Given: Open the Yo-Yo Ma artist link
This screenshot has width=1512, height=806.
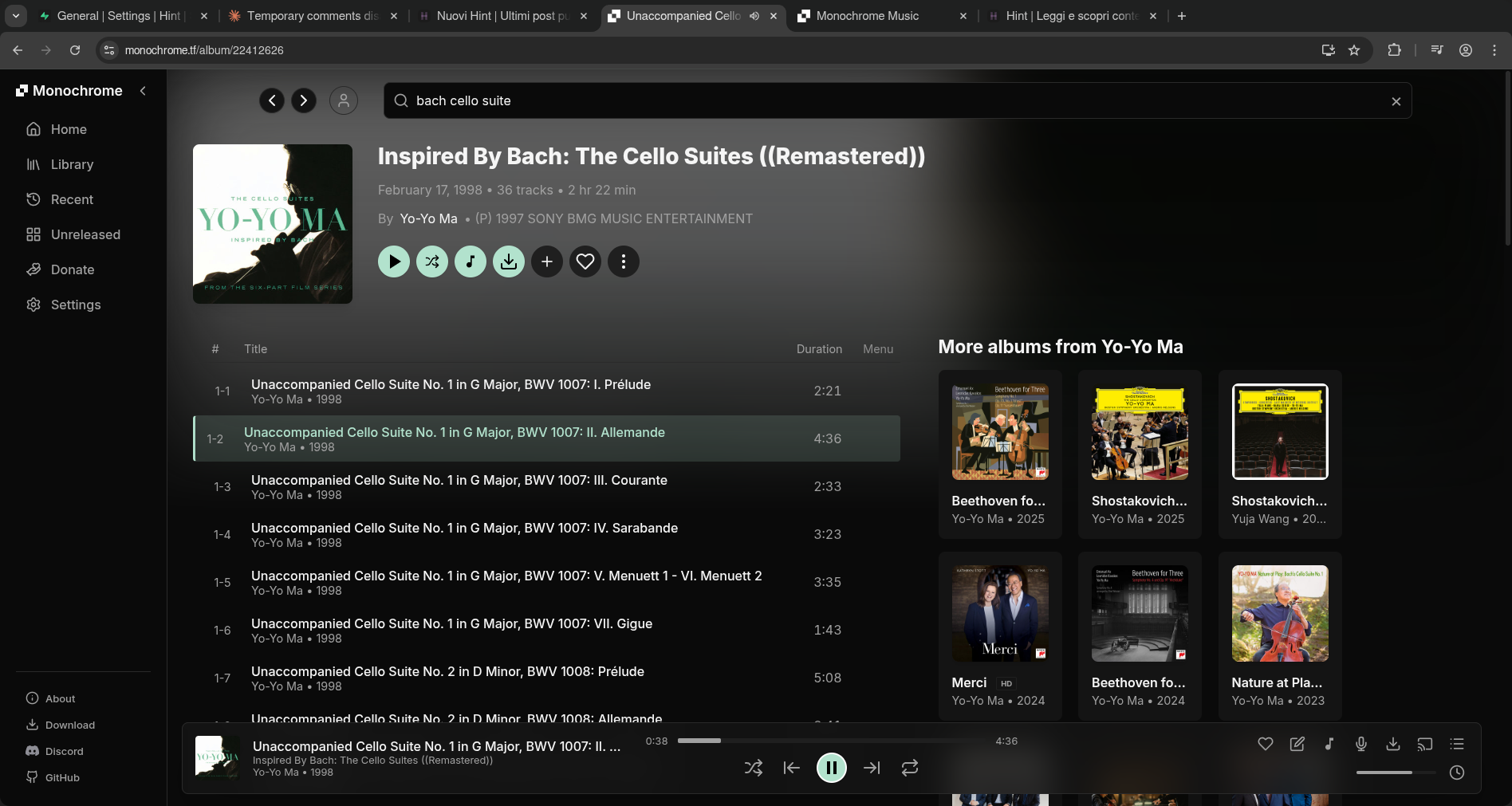Looking at the screenshot, I should [428, 218].
